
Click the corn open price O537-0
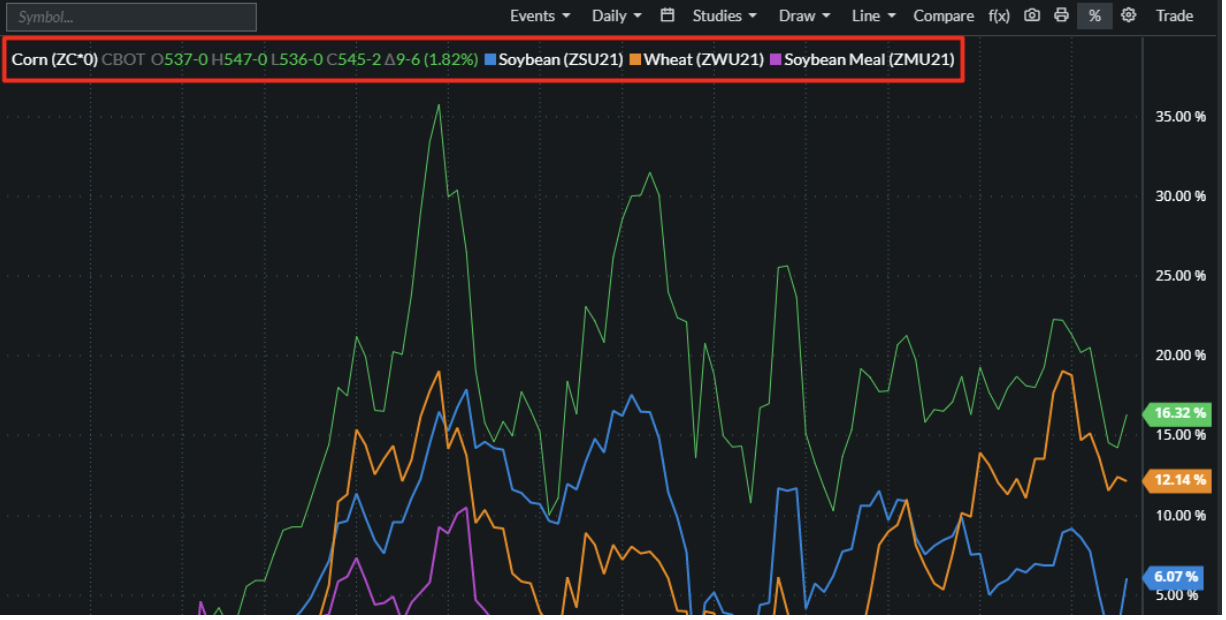click(x=179, y=60)
